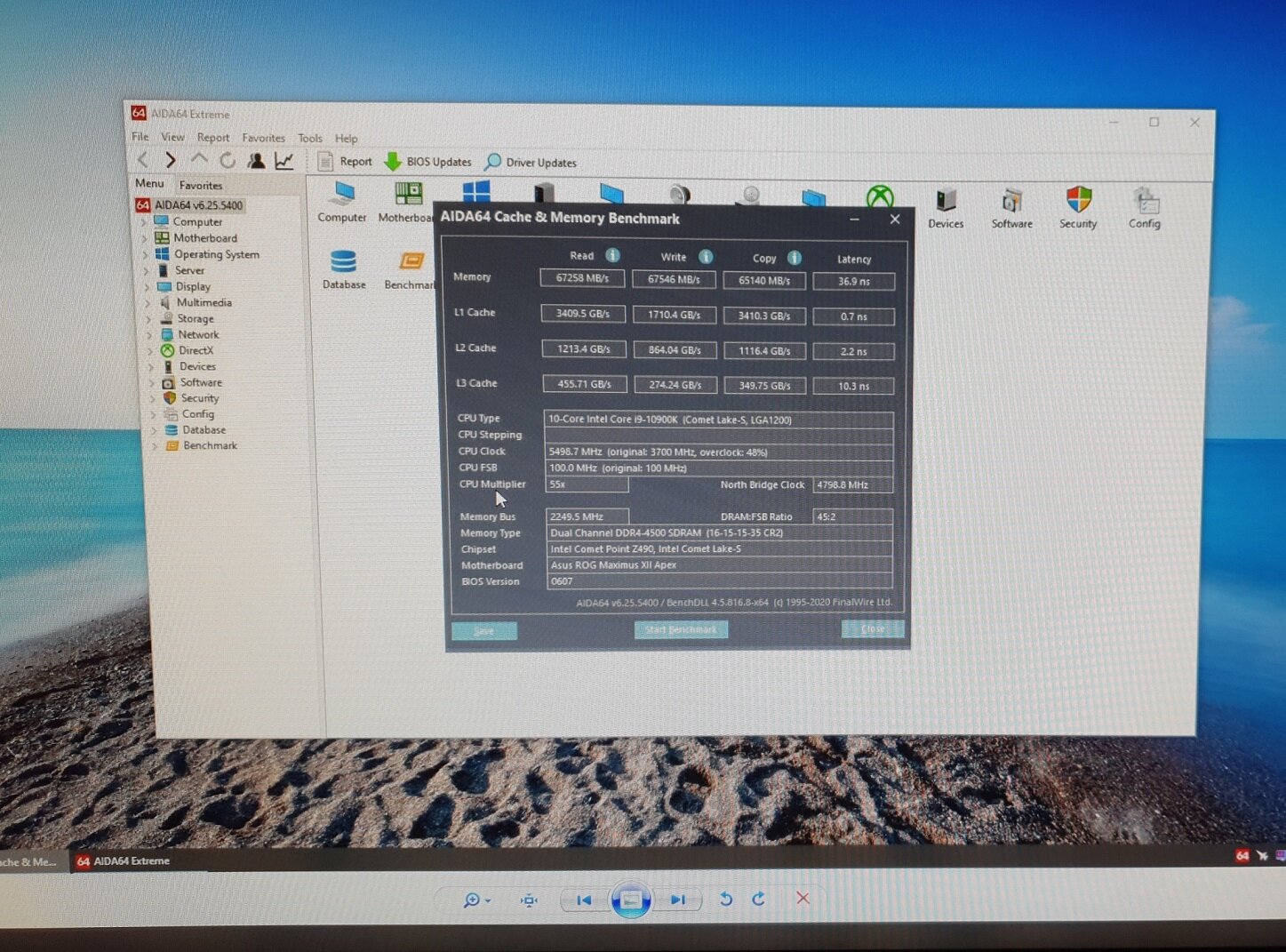Click BIOS Updates in the toolbar
Image resolution: width=1286 pixels, height=952 pixels.
(428, 162)
